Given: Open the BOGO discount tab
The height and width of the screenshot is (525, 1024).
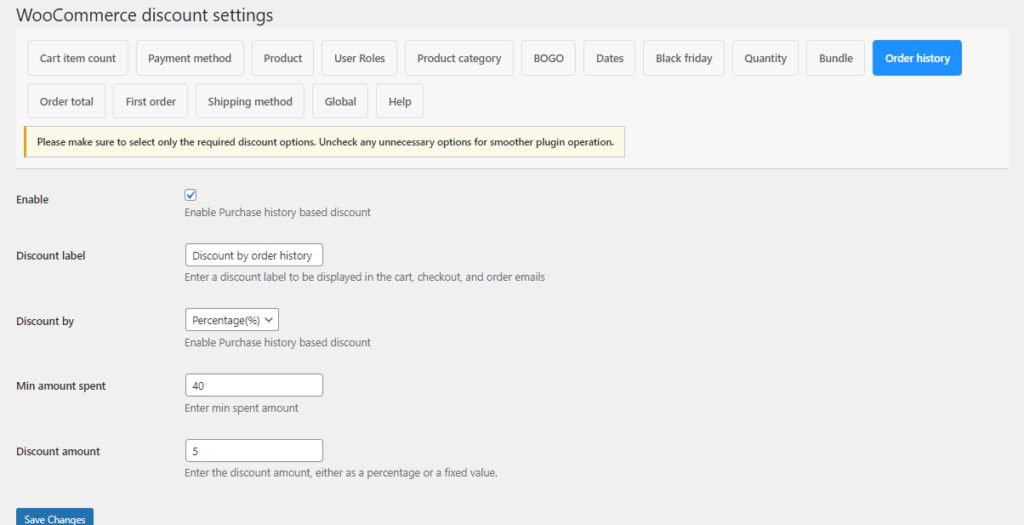Looking at the screenshot, I should pos(549,58).
